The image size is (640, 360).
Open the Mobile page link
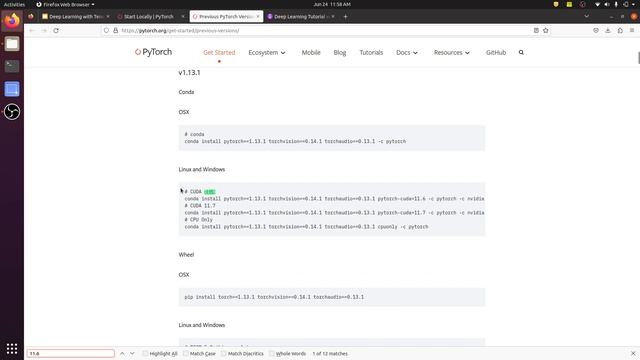[311, 53]
